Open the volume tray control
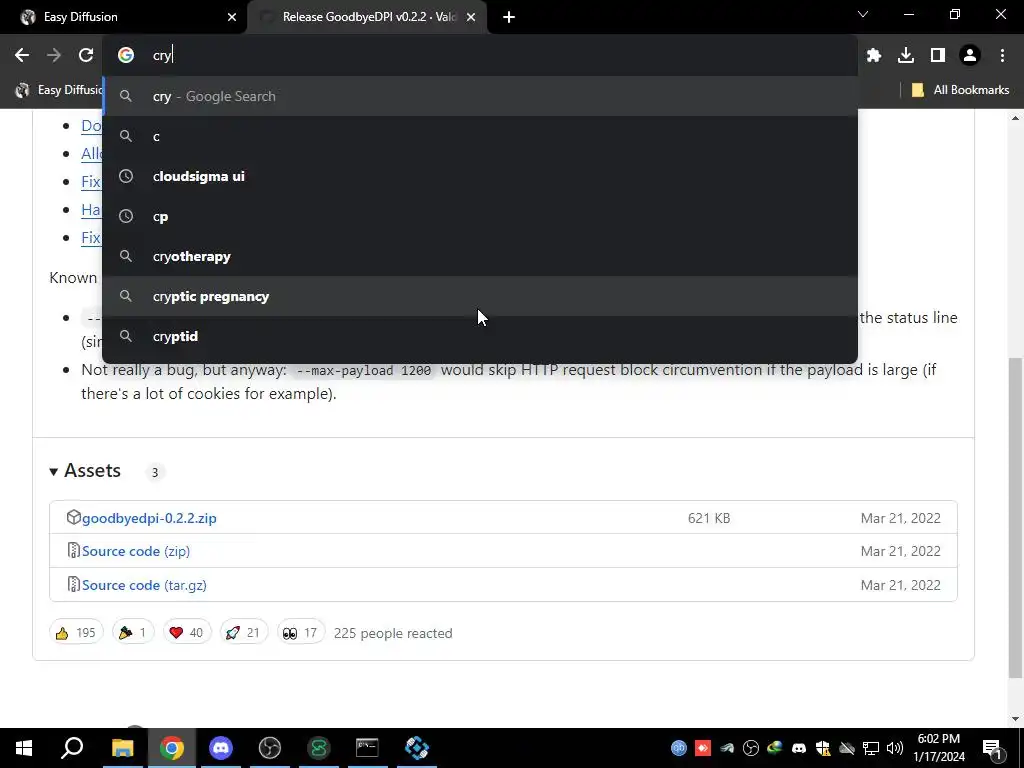1024x768 pixels. [895, 748]
